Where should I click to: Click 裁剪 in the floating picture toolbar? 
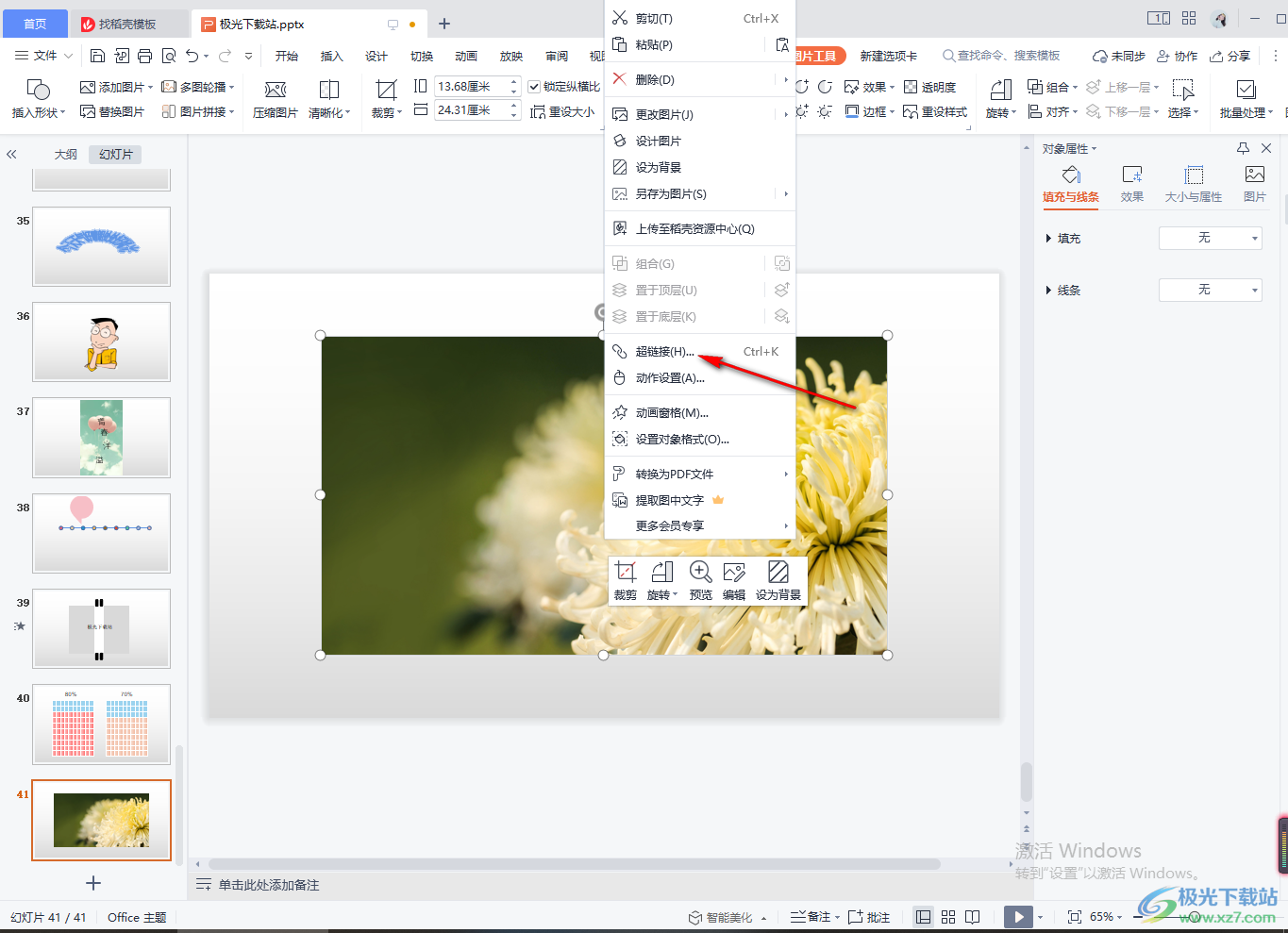coord(626,580)
